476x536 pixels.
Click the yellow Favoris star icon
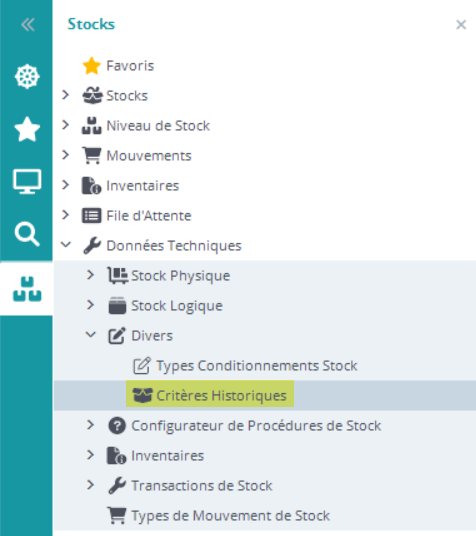pyautogui.click(x=91, y=66)
